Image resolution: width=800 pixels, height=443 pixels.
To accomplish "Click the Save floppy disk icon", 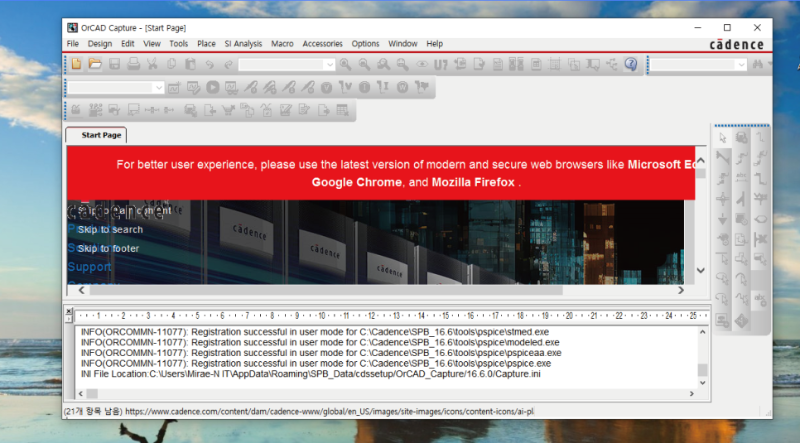I will 114,64.
